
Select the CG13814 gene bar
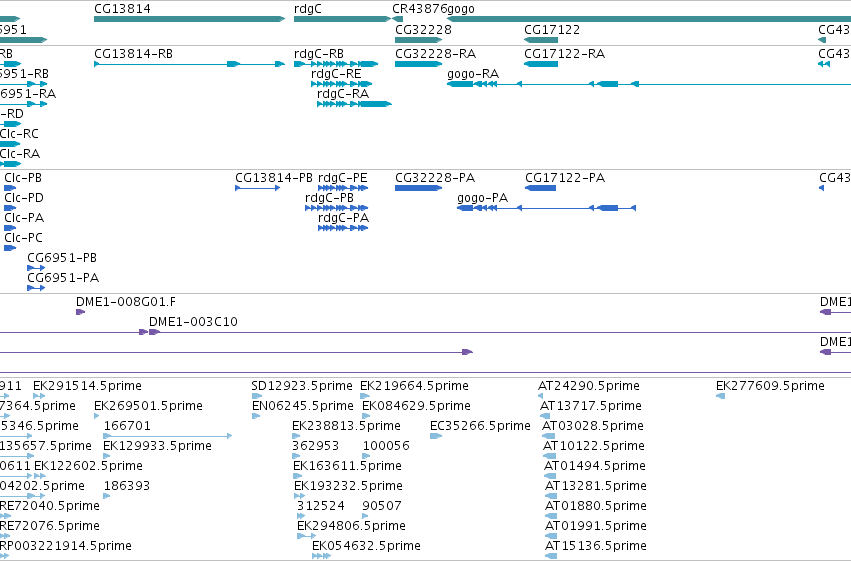coord(189,19)
